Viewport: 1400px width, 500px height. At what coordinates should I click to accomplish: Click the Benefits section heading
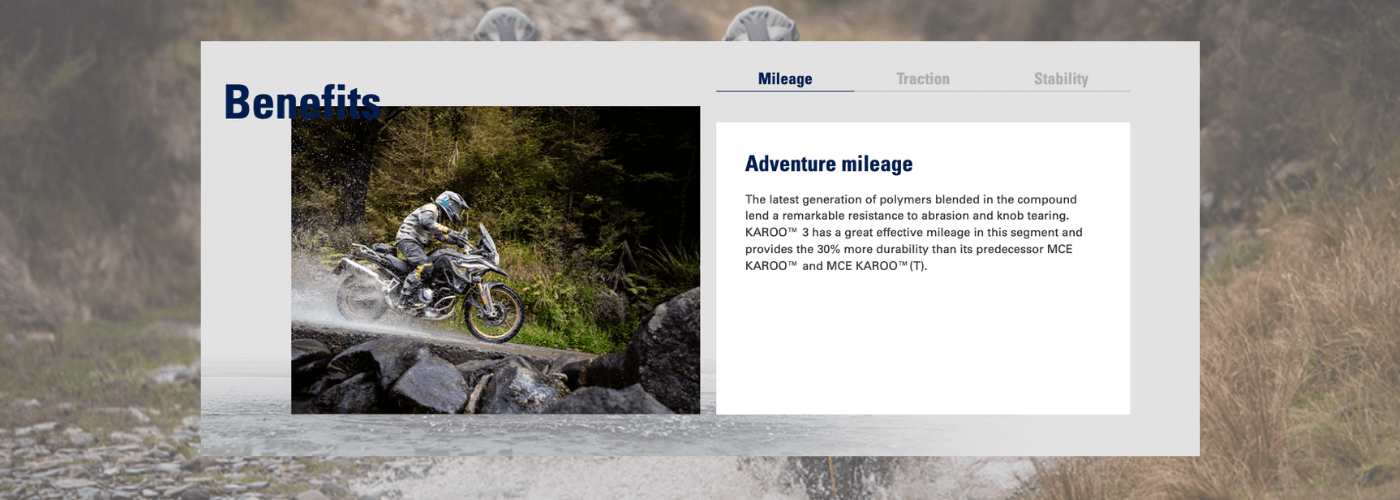(x=302, y=102)
